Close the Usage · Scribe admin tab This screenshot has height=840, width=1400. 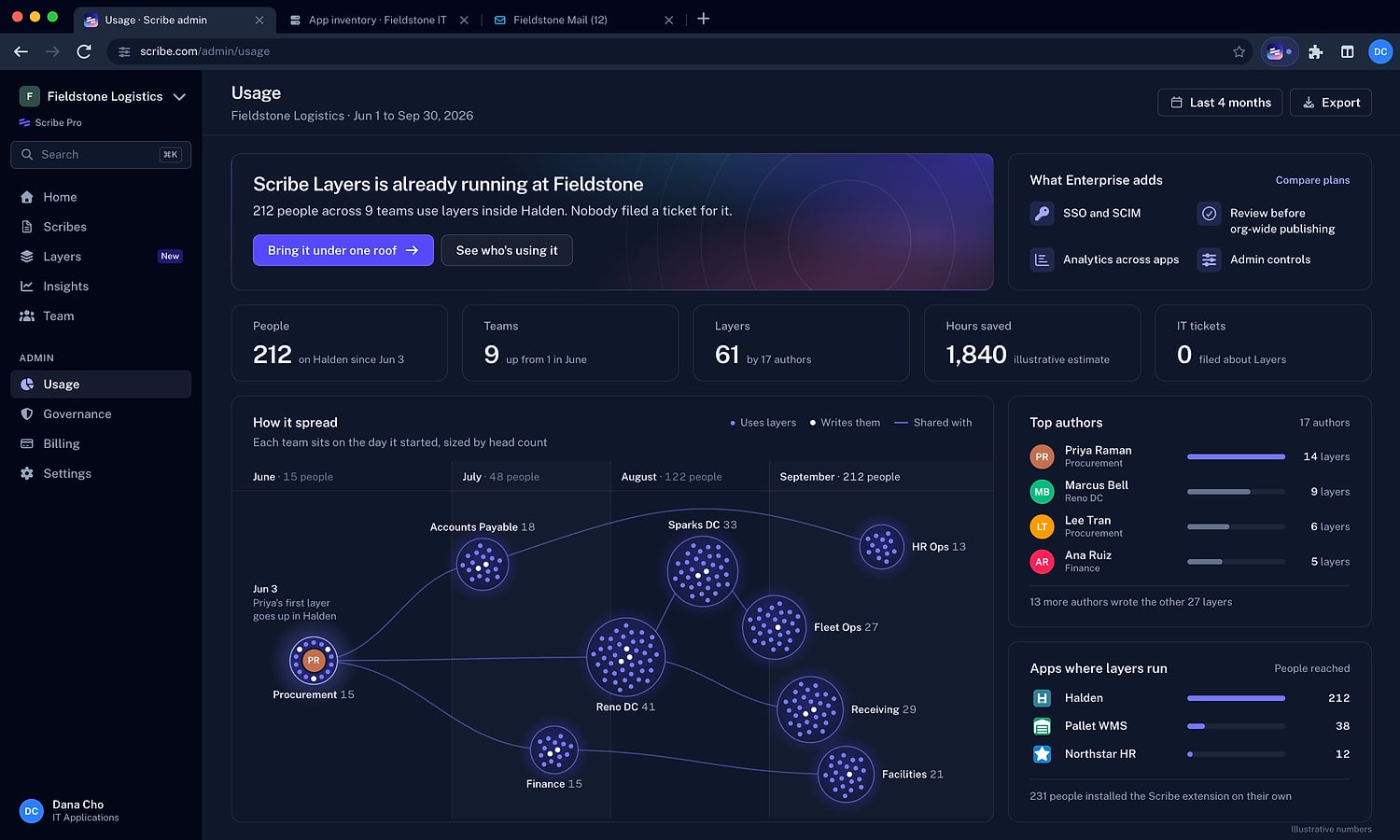[x=259, y=20]
